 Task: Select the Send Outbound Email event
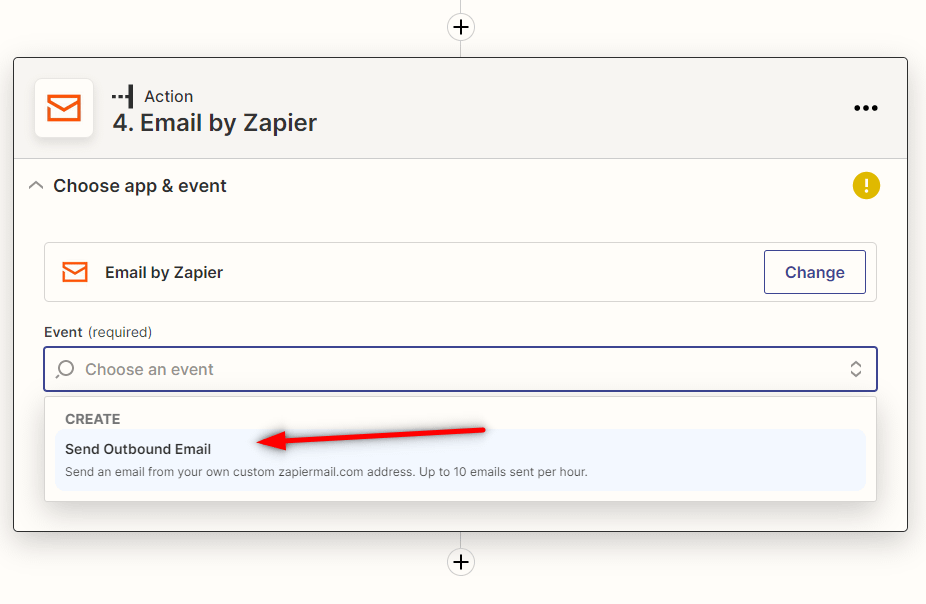138,449
